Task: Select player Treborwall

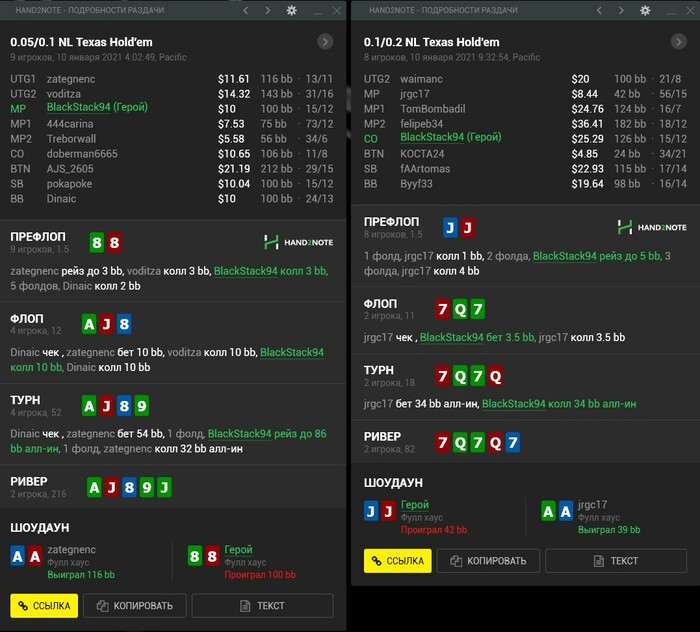Action: (x=71, y=139)
